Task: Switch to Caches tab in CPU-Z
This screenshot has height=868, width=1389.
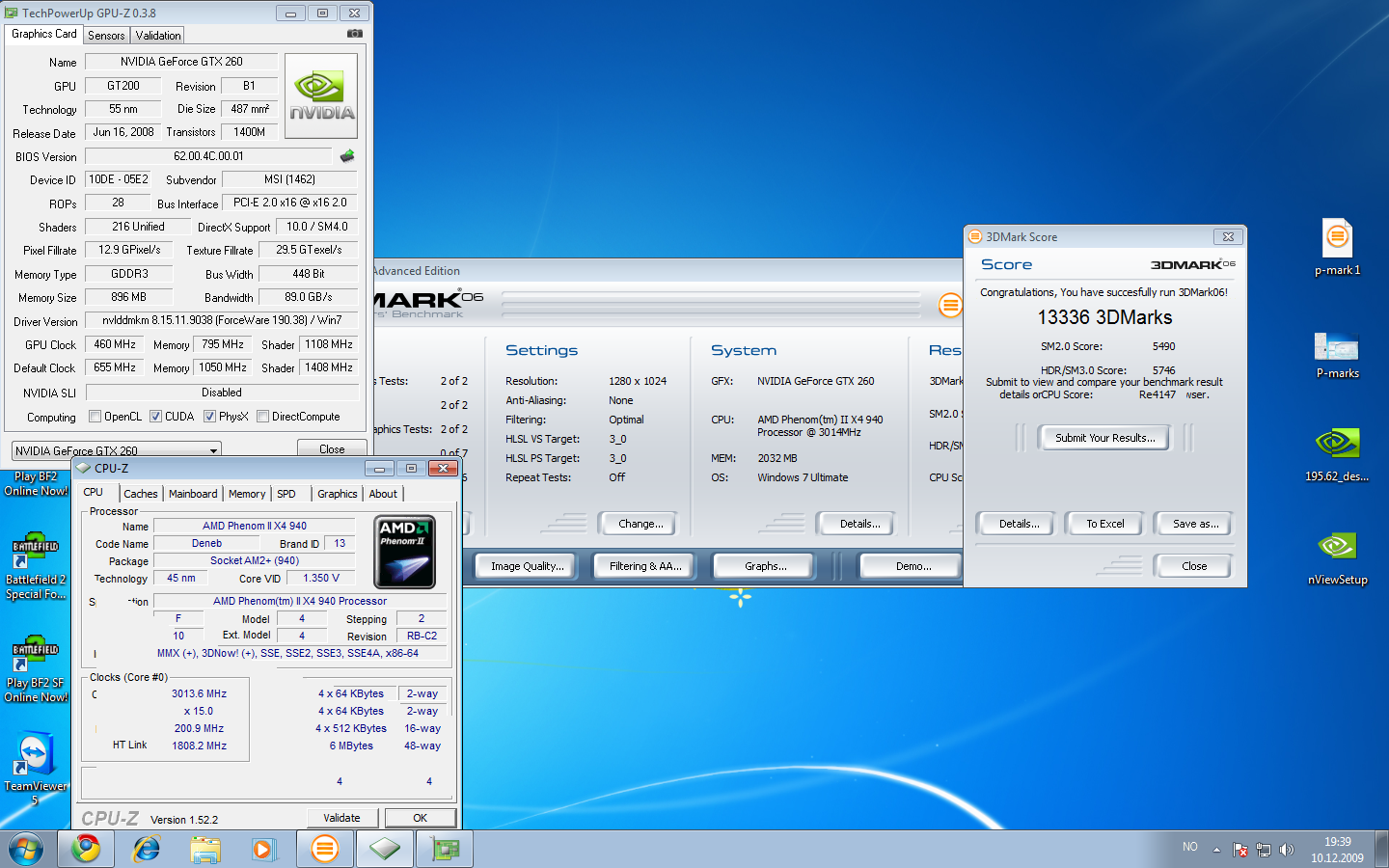Action: click(141, 494)
